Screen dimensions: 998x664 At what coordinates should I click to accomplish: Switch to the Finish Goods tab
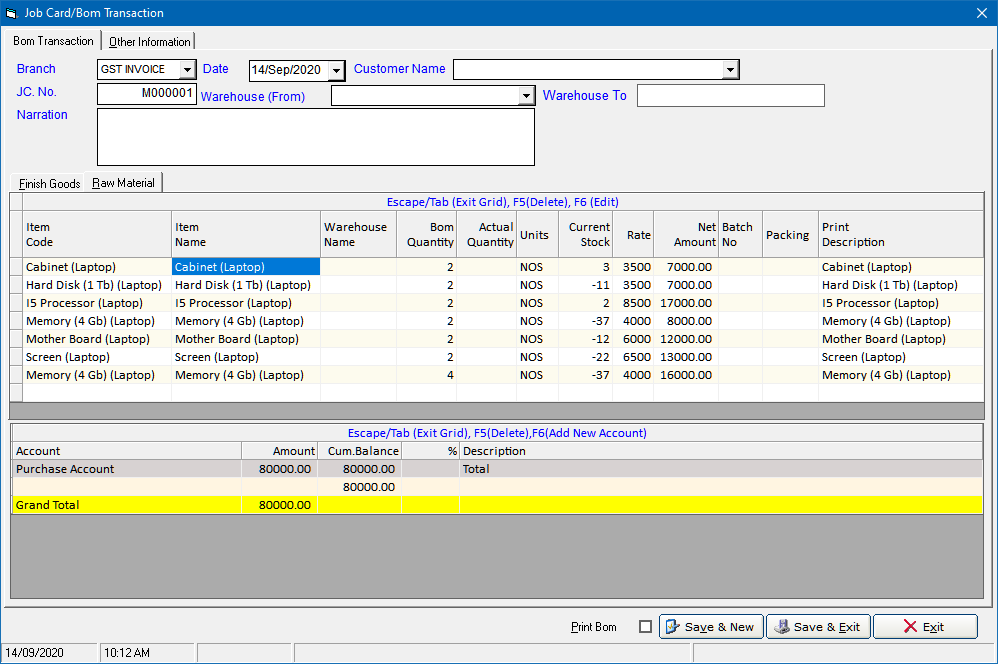(49, 184)
